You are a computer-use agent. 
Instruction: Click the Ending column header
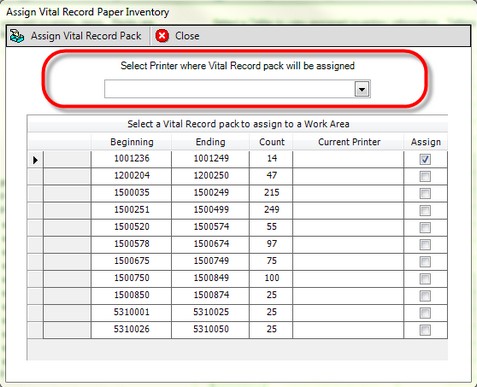tap(210, 142)
